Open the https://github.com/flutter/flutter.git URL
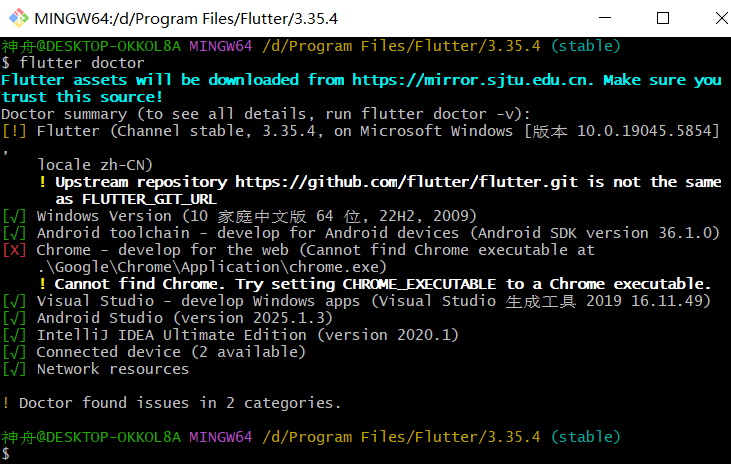Screen dimensions: 731x464 pyautogui.click(x=407, y=182)
